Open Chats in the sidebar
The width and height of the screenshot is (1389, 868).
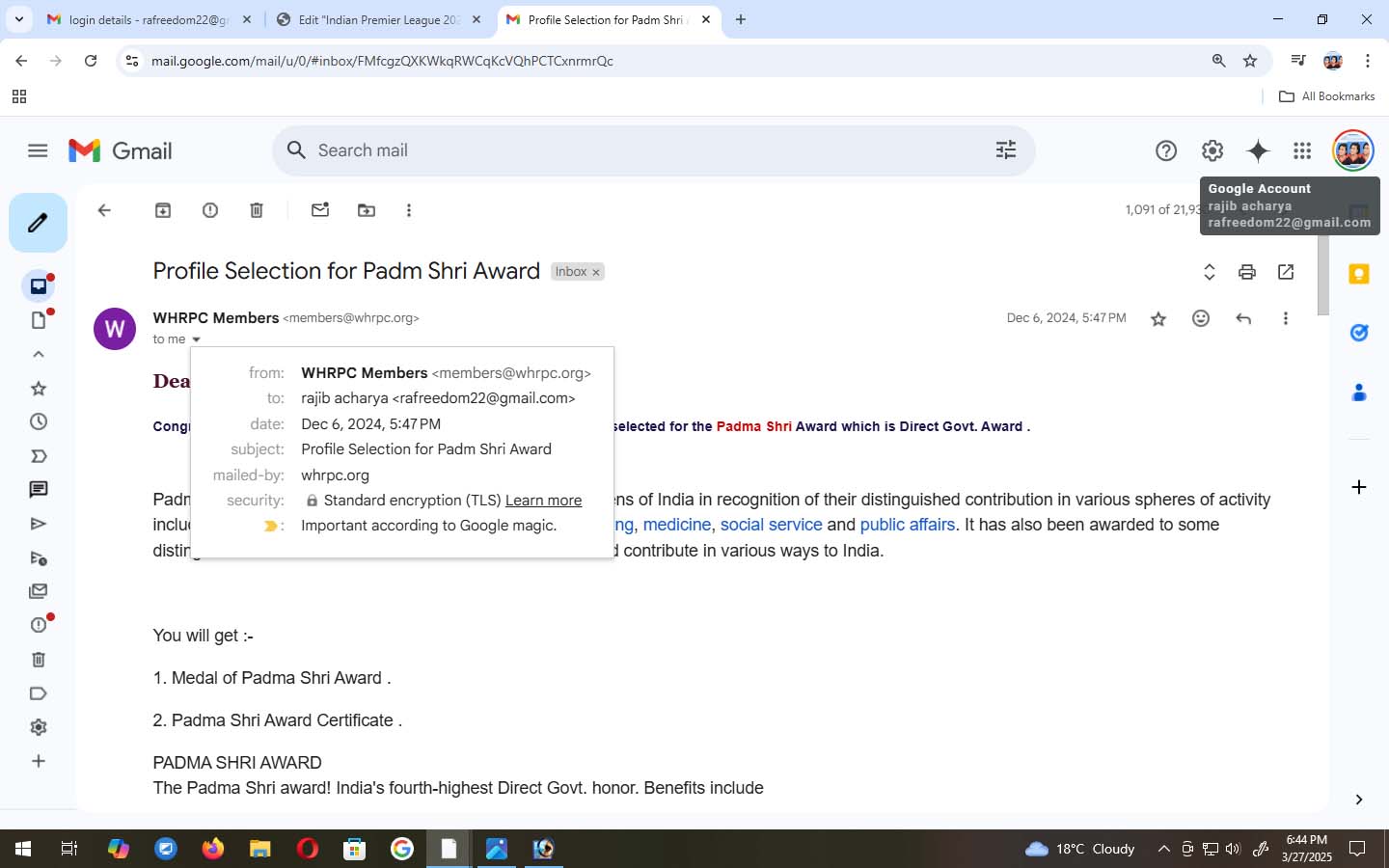39,490
